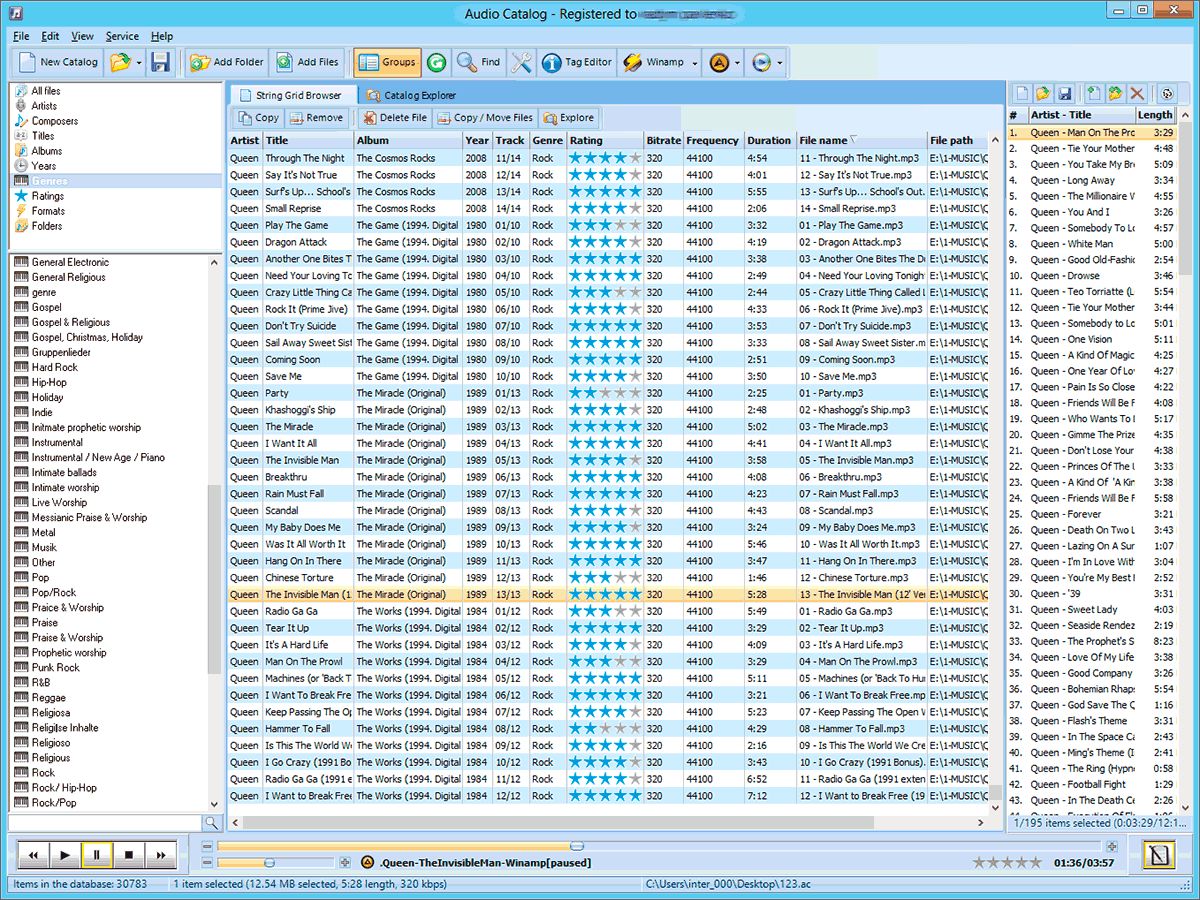Skip to the next track
Screen dimensions: 1200x900
pos(160,855)
